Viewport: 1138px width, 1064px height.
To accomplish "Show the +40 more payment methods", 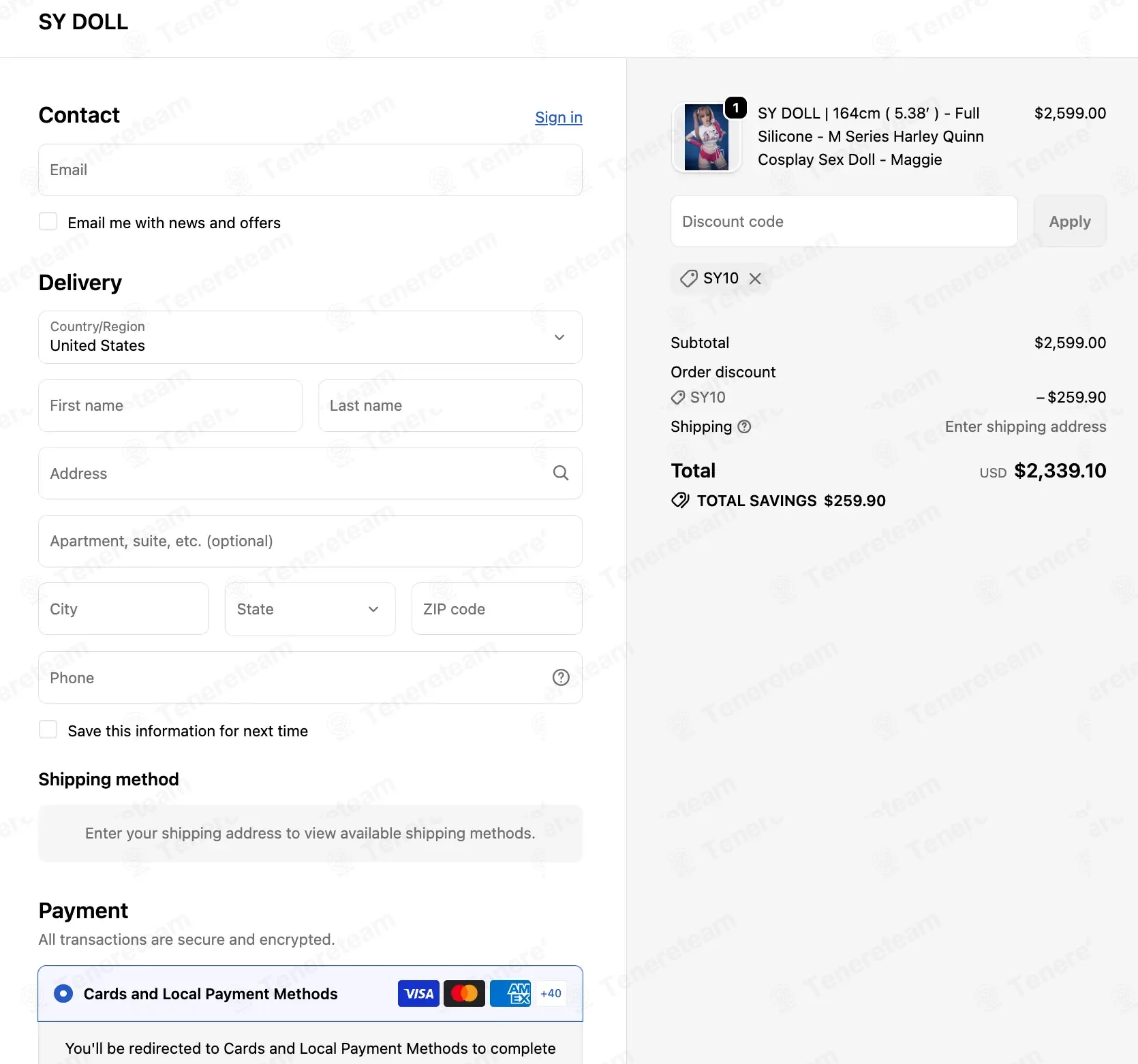I will point(551,994).
